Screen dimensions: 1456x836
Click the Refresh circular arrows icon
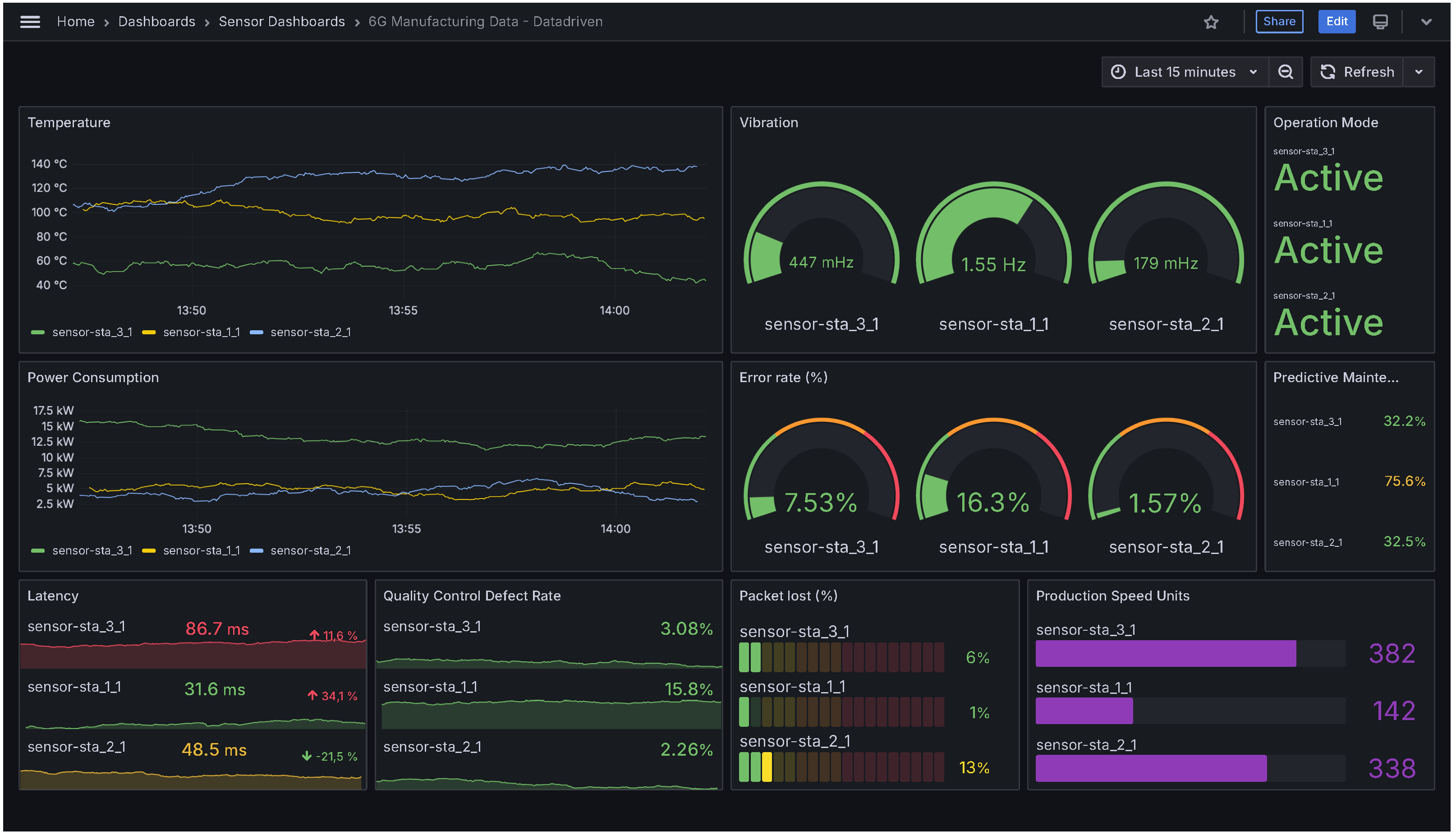pos(1327,72)
